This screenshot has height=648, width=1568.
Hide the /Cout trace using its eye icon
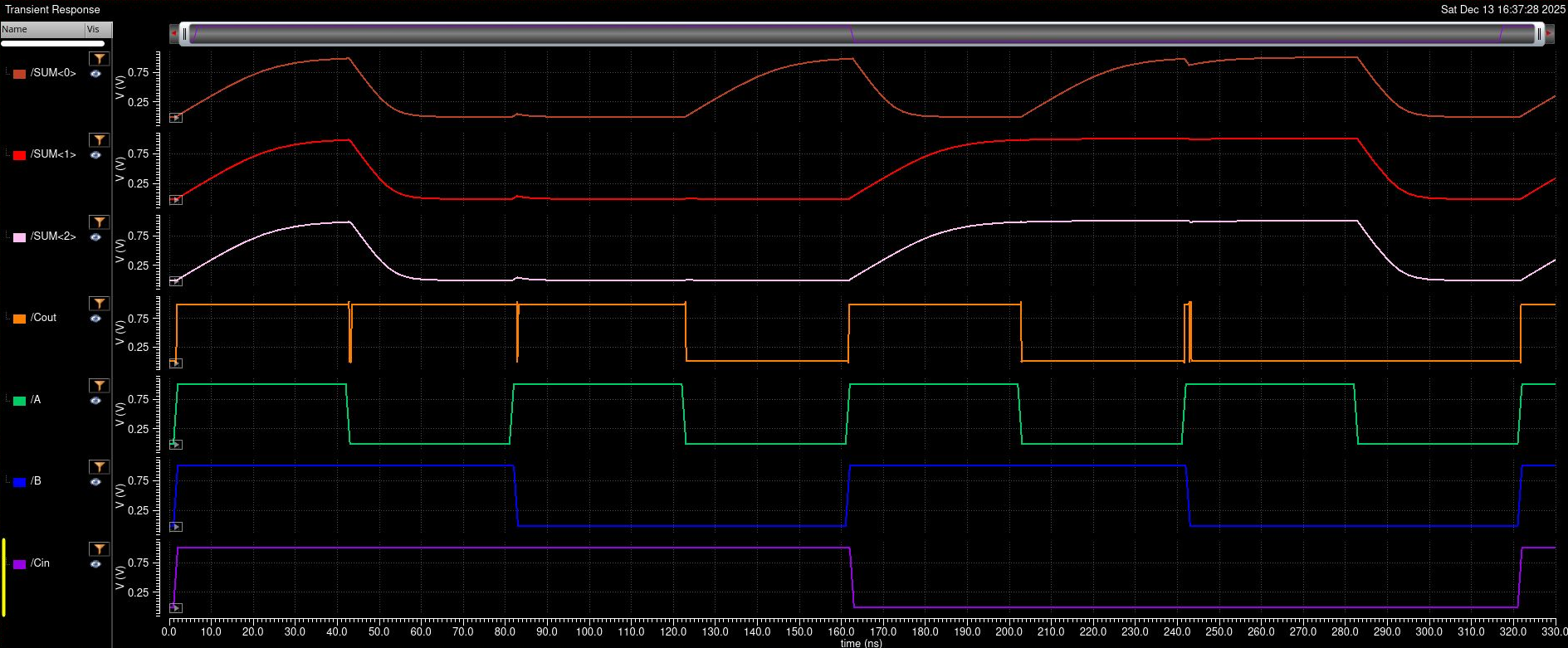pos(95,319)
